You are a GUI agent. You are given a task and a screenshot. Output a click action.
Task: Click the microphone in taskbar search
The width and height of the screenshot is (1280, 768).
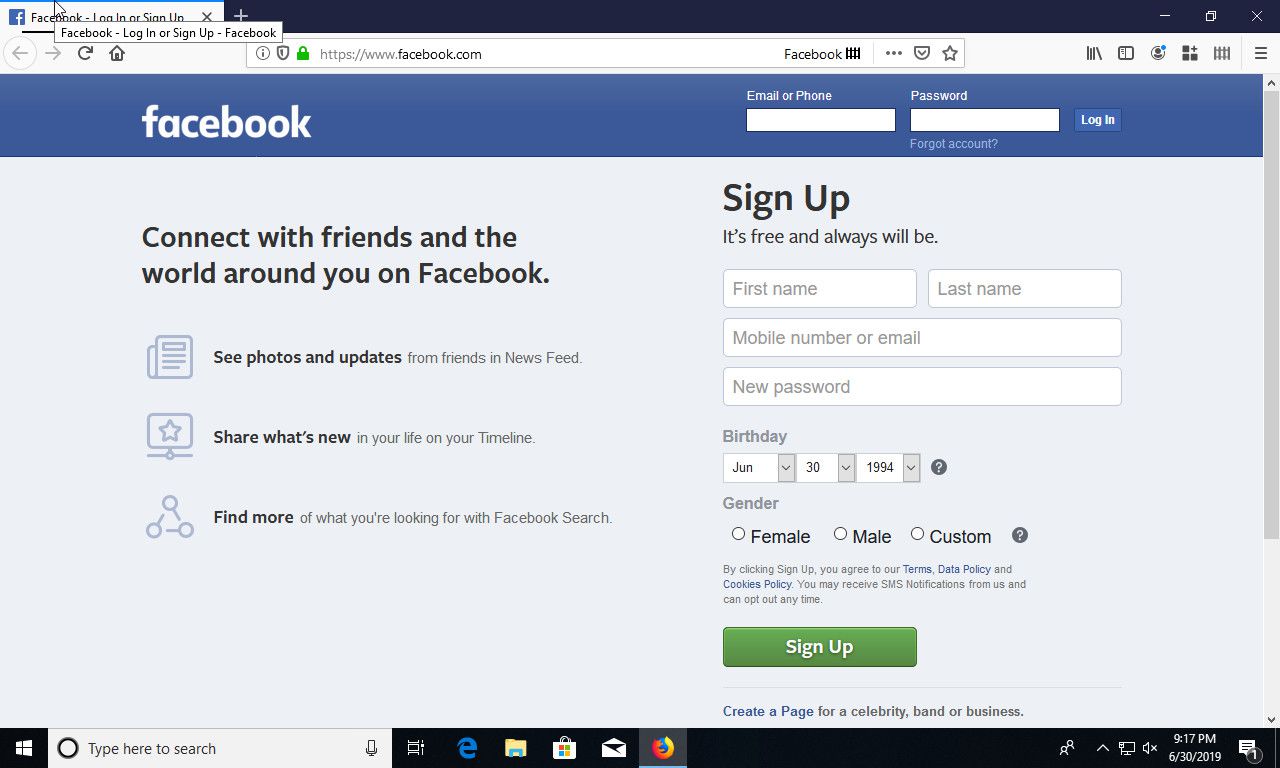pyautogui.click(x=371, y=748)
